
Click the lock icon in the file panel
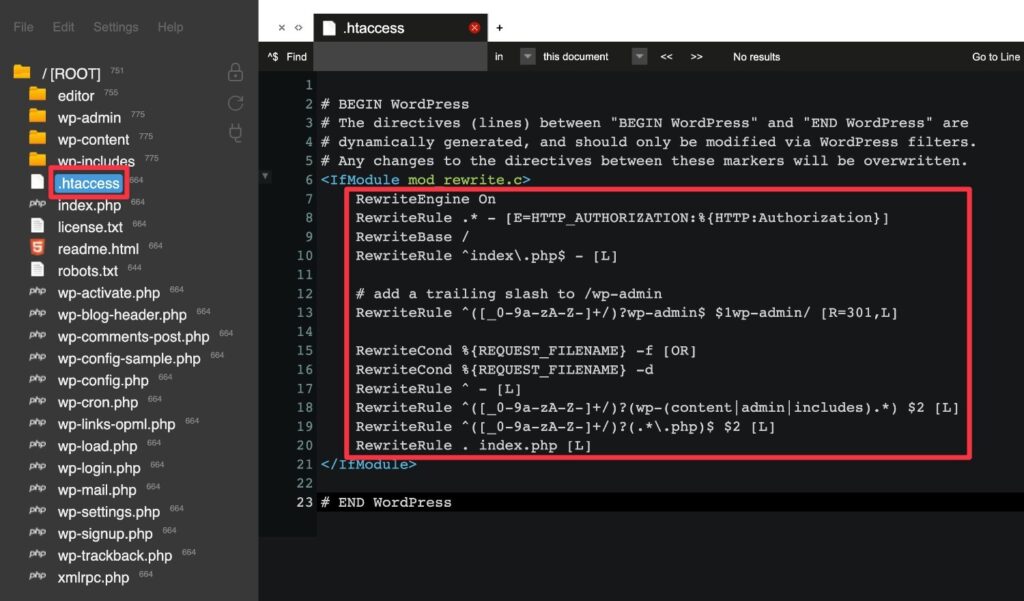235,72
